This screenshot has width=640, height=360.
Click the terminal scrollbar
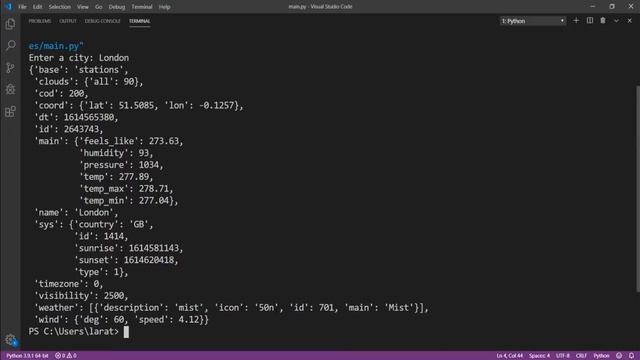(x=638, y=189)
